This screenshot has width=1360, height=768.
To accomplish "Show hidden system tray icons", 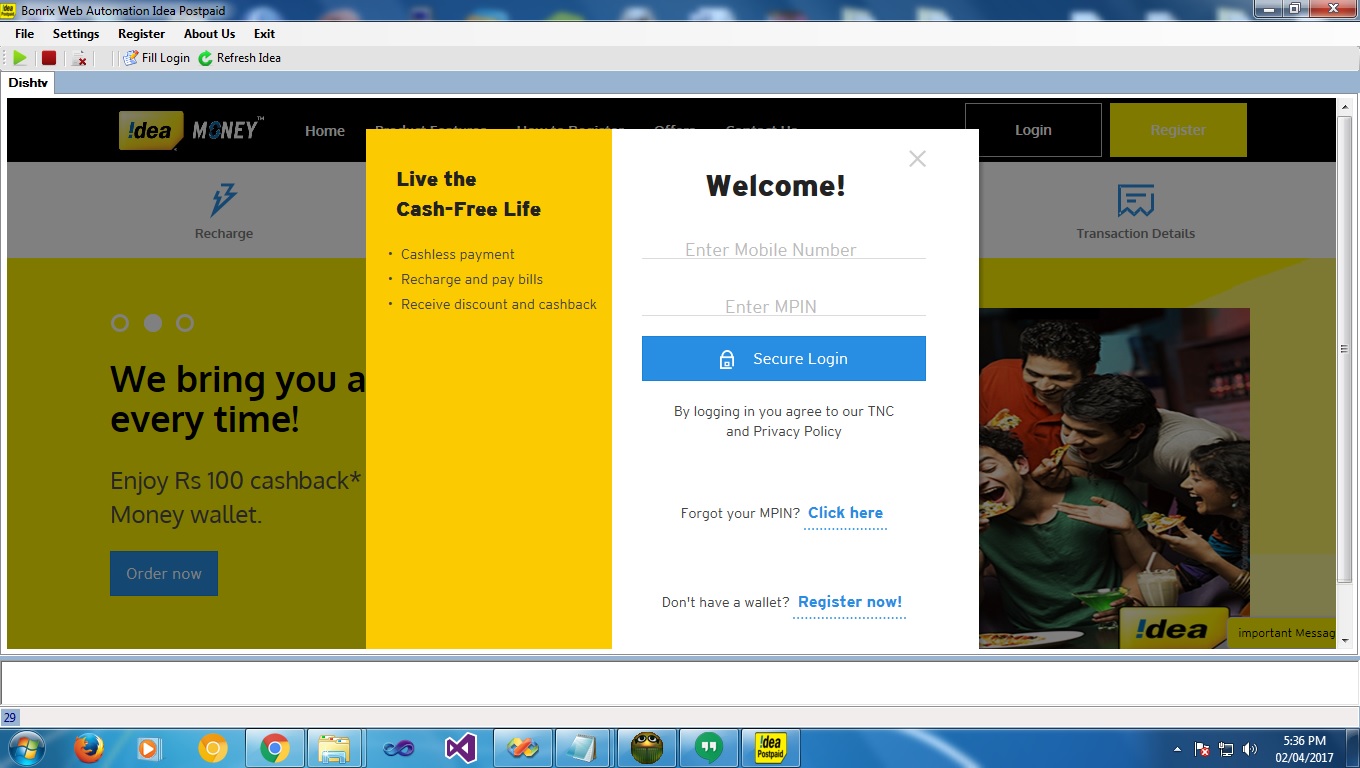I will click(1178, 749).
